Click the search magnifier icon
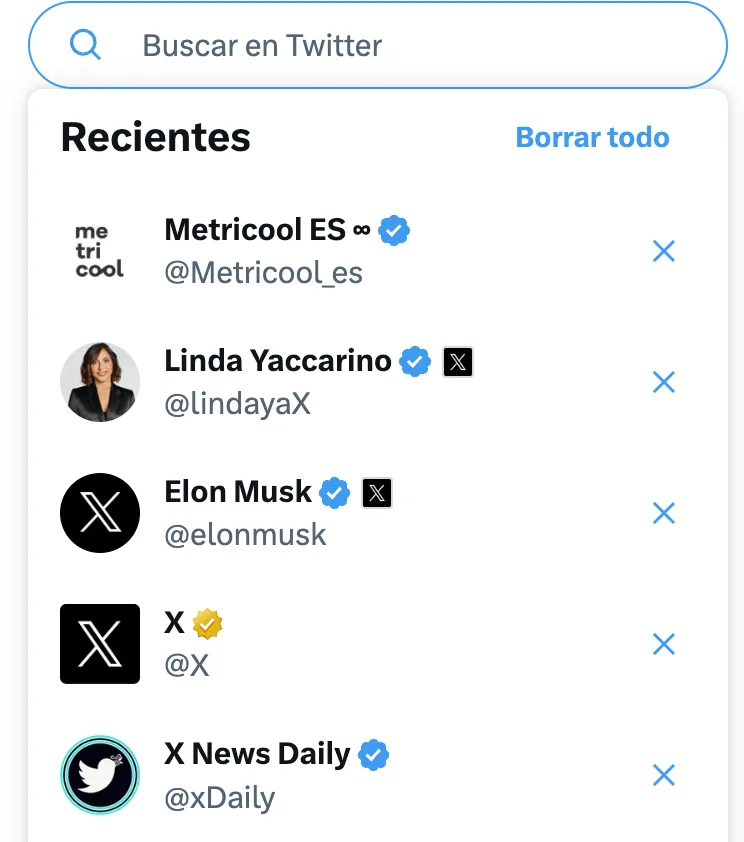Image resolution: width=744 pixels, height=842 pixels. click(85, 45)
